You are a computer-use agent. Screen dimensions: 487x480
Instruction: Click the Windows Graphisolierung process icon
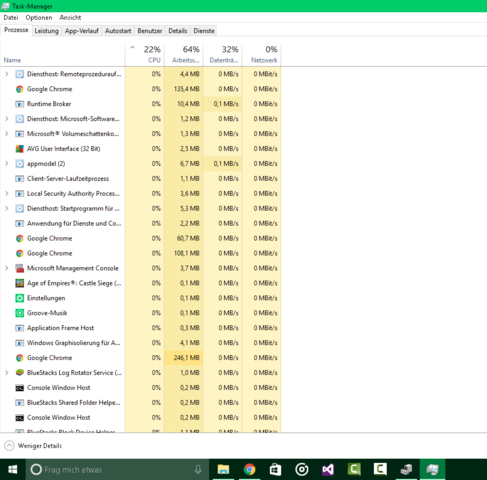[x=20, y=343]
